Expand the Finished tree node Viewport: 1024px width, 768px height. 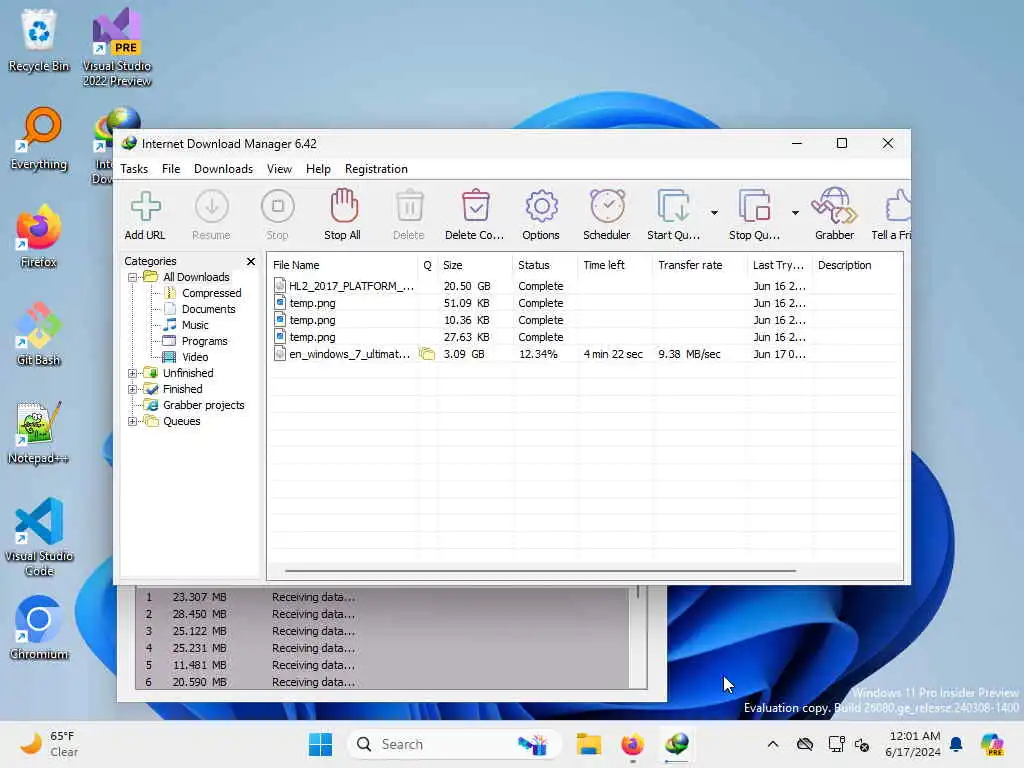133,389
